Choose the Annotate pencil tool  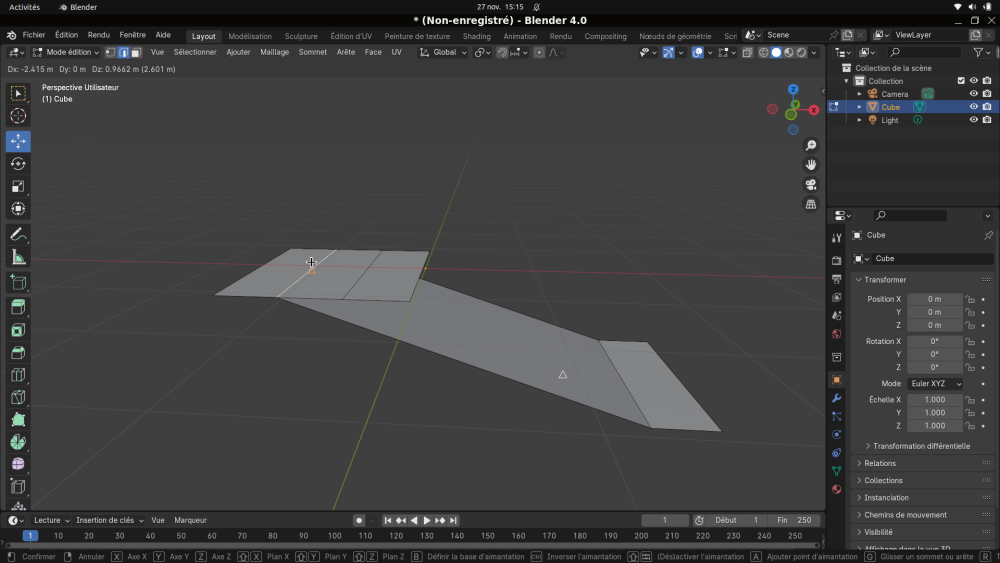tap(18, 235)
